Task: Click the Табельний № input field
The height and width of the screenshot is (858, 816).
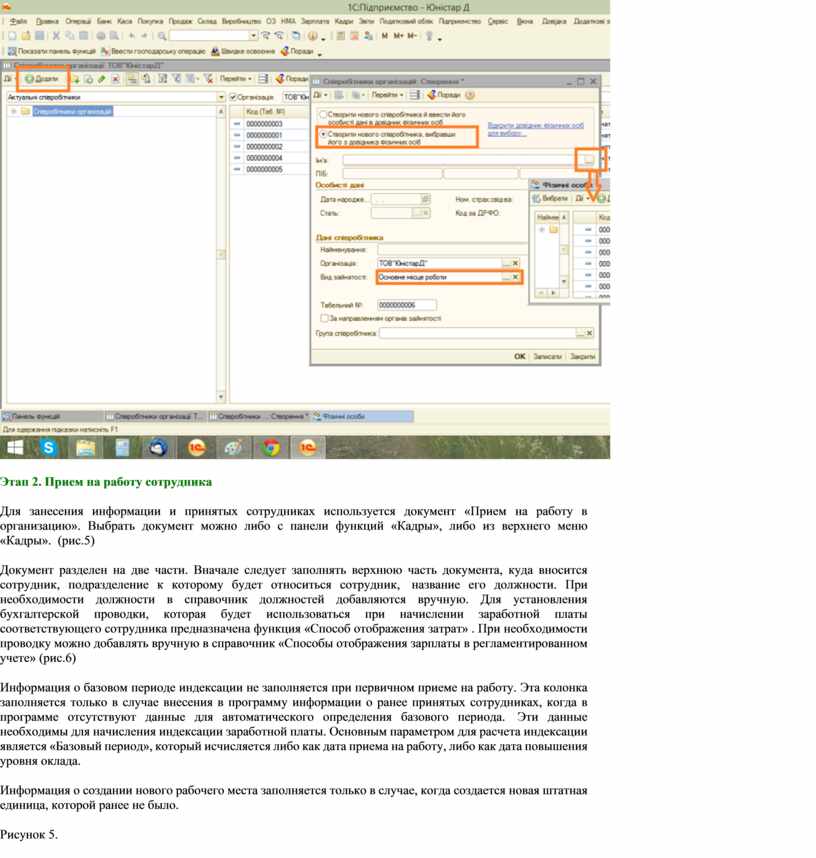Action: click(407, 305)
